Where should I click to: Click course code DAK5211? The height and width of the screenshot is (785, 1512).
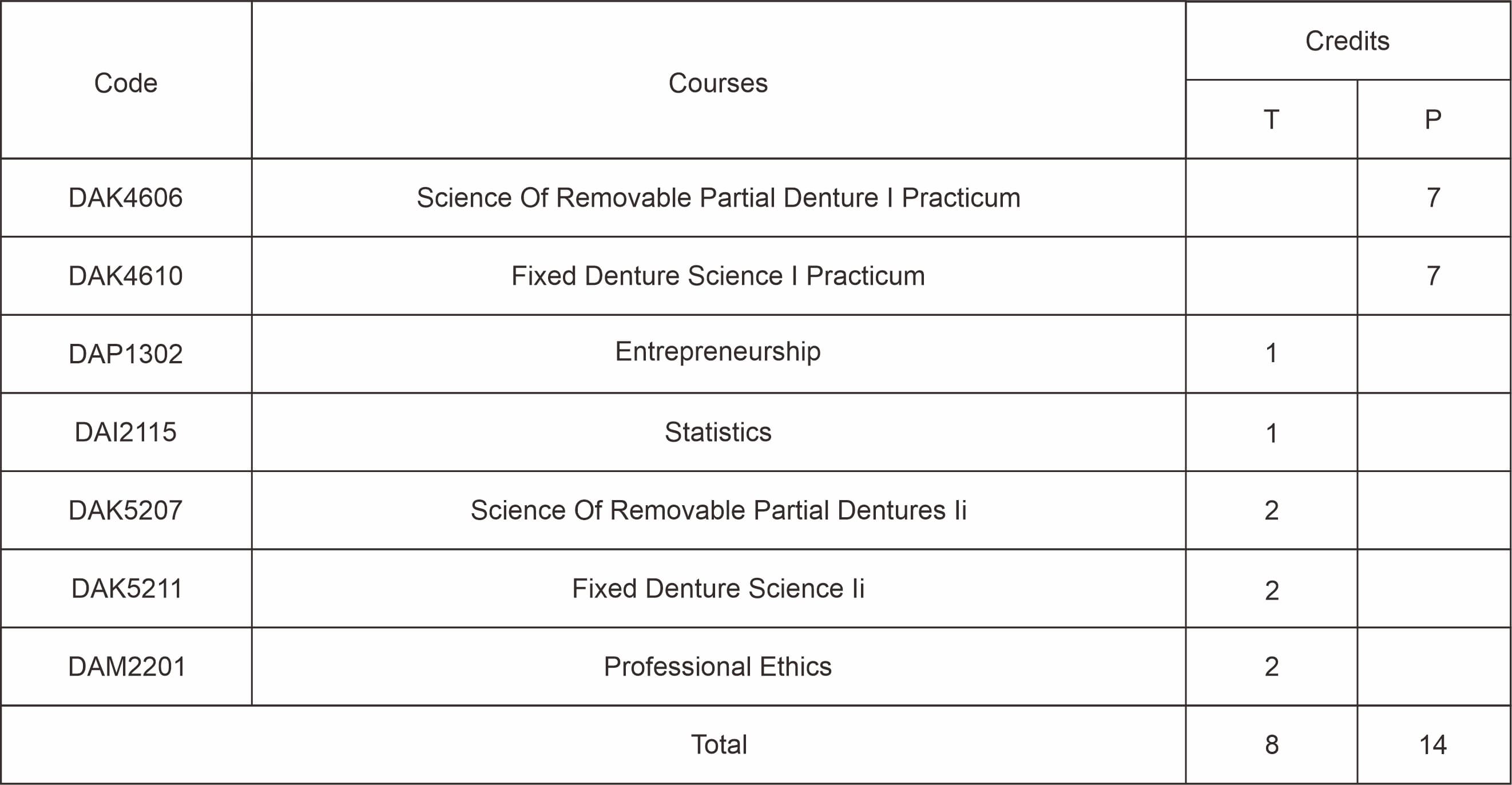(x=127, y=588)
